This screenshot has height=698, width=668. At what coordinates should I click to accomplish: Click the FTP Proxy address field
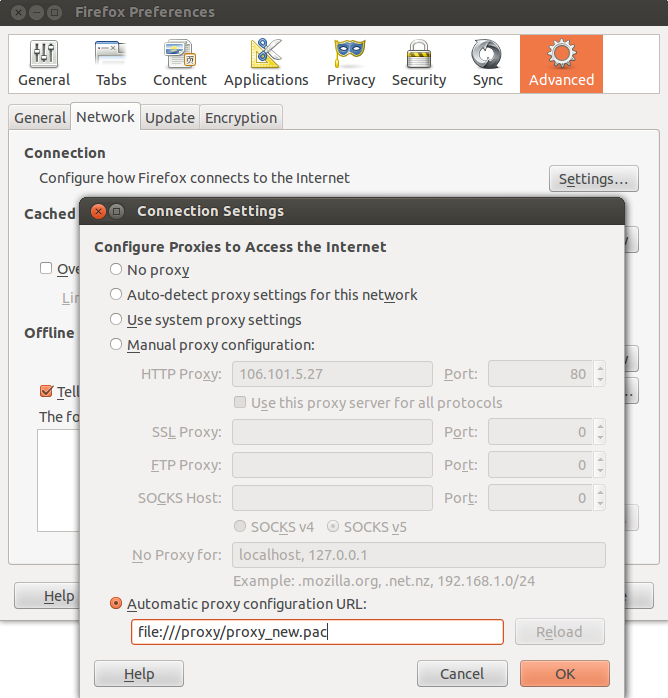[x=332, y=465]
